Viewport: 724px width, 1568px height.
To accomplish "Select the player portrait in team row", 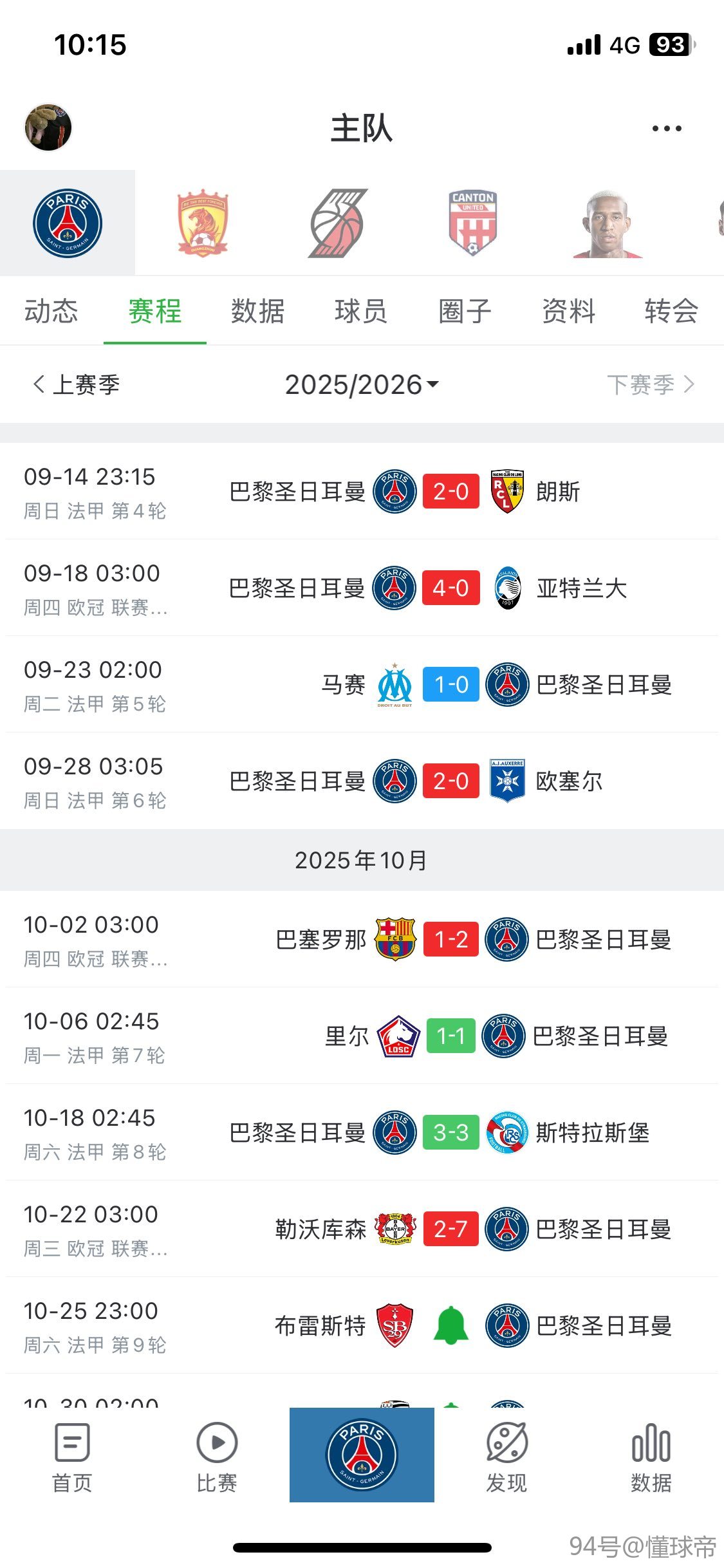I will 608,223.
